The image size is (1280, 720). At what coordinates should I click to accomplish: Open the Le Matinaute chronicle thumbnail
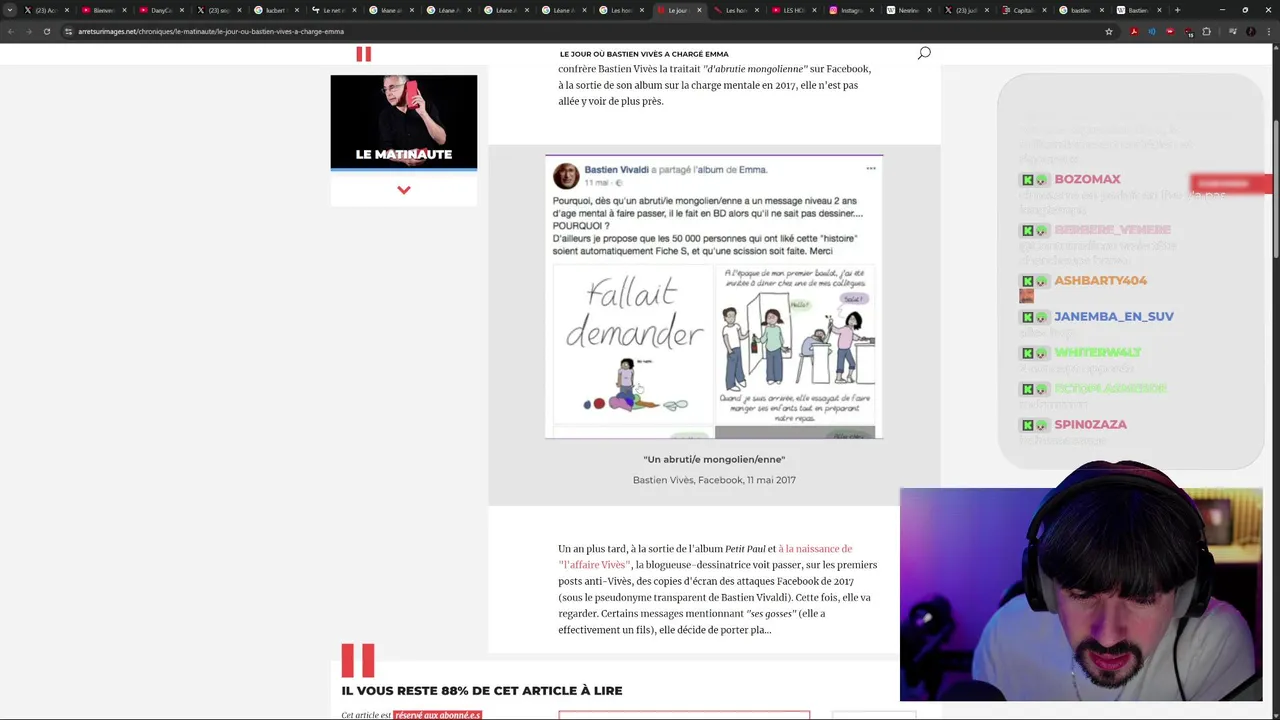[404, 121]
